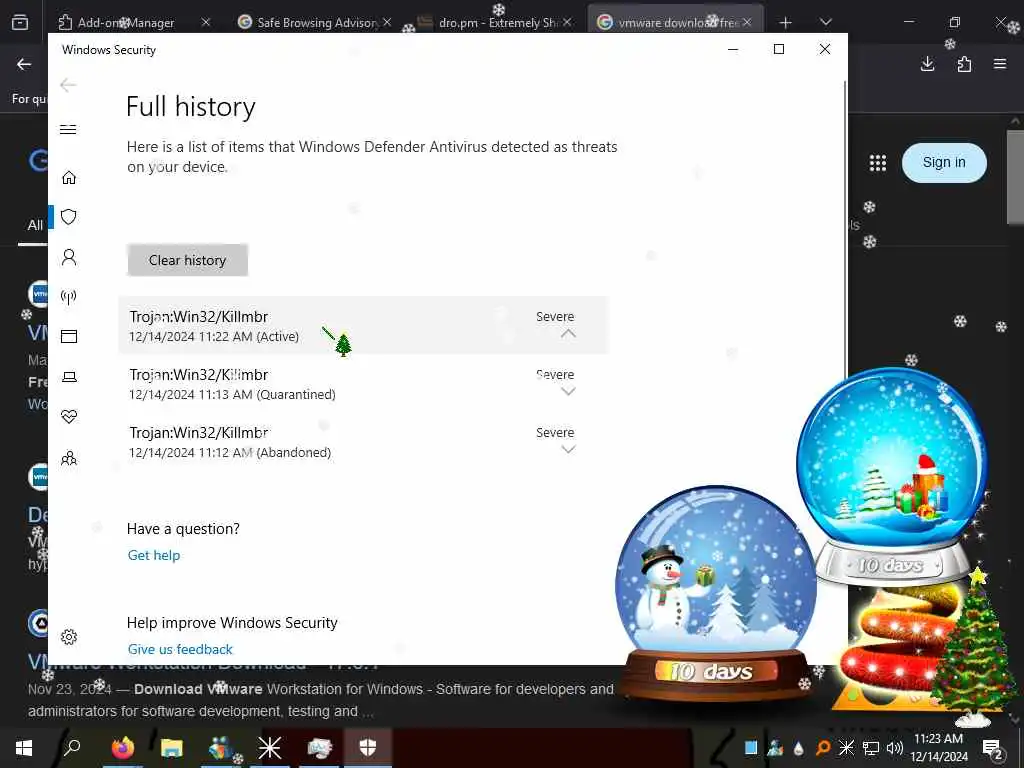Open taskbar search magnifier
1024x768 pixels.
(72, 748)
